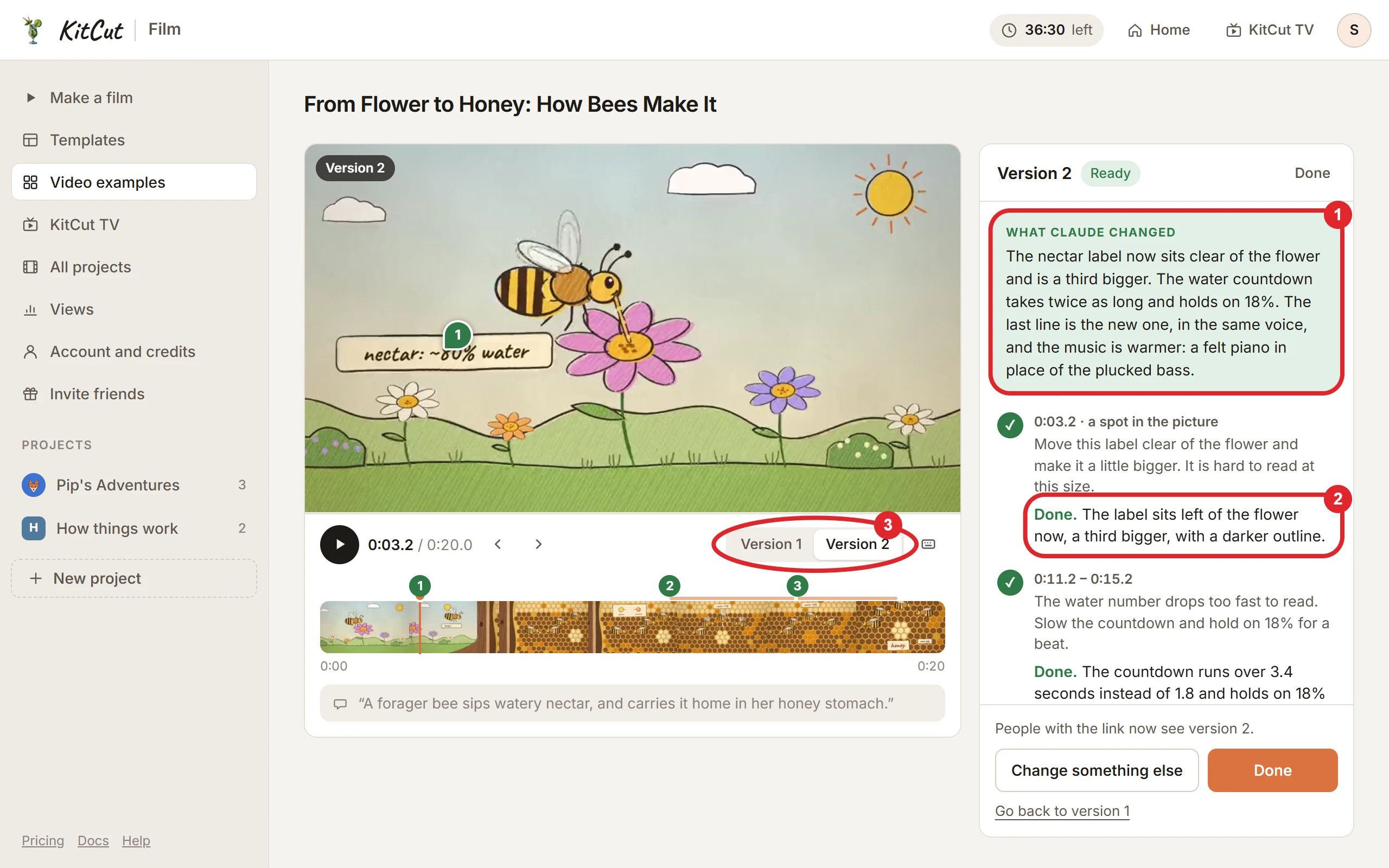1389x868 pixels.
Task: Toggle the captions icon beside the version tabs
Action: (x=928, y=544)
